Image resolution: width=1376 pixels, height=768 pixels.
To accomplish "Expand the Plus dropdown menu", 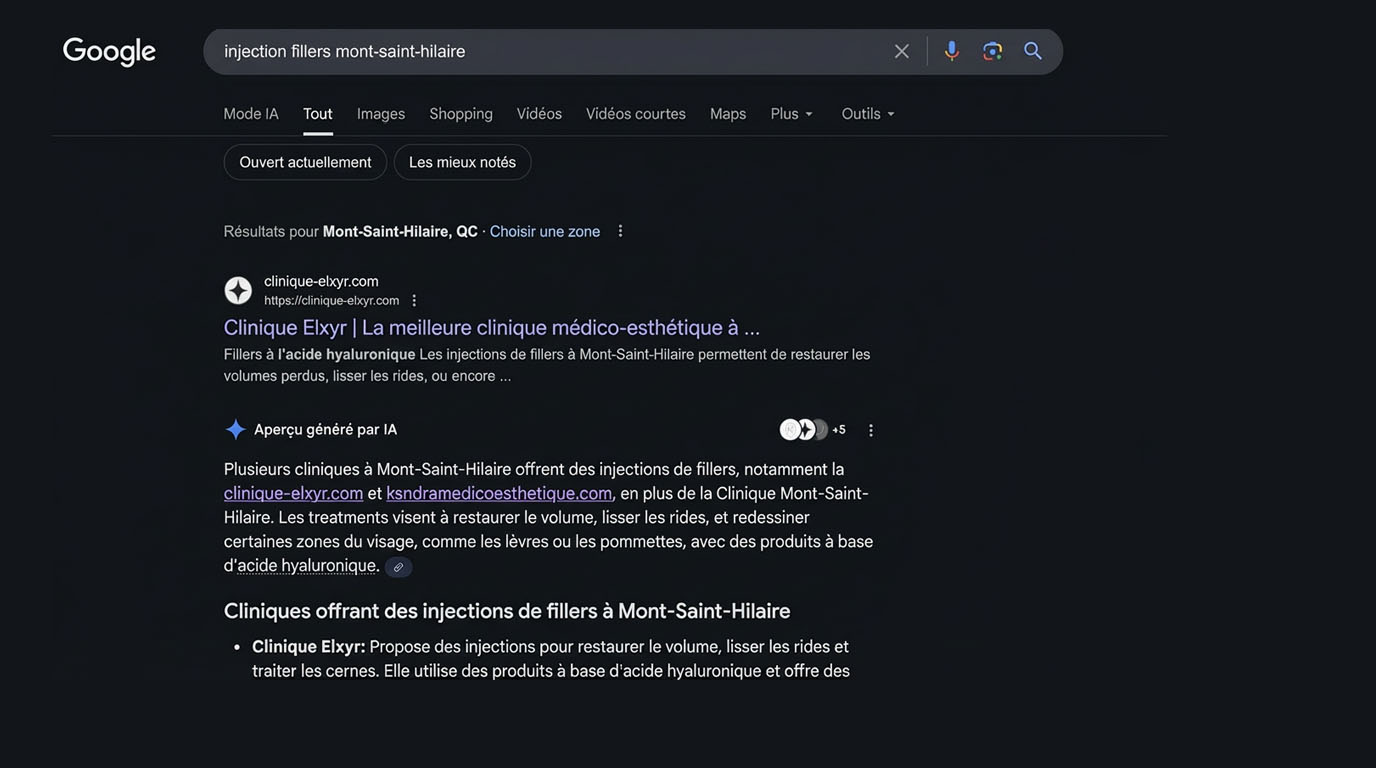I will click(791, 114).
